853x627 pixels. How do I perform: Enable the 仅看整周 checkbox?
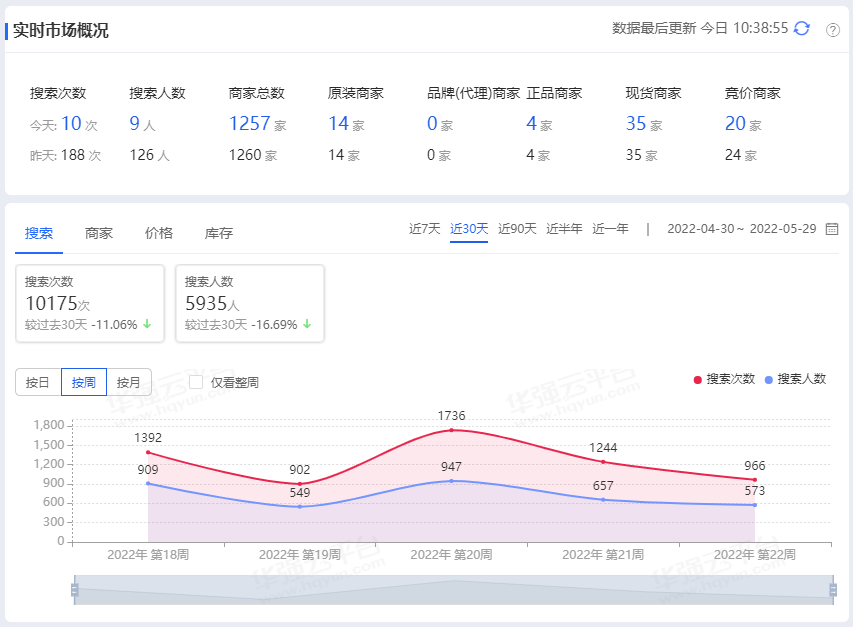(196, 382)
